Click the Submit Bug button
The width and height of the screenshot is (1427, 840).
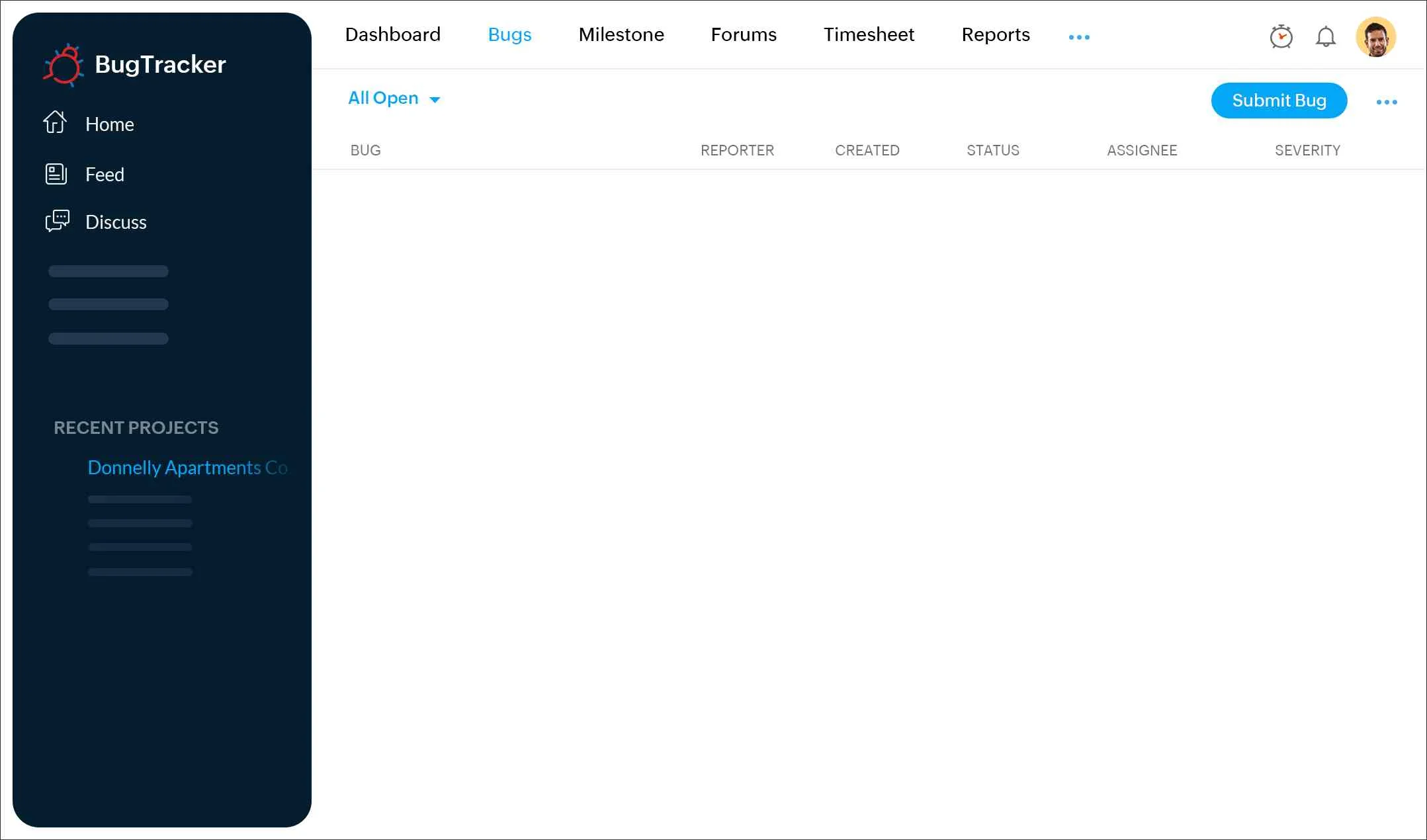click(1278, 101)
